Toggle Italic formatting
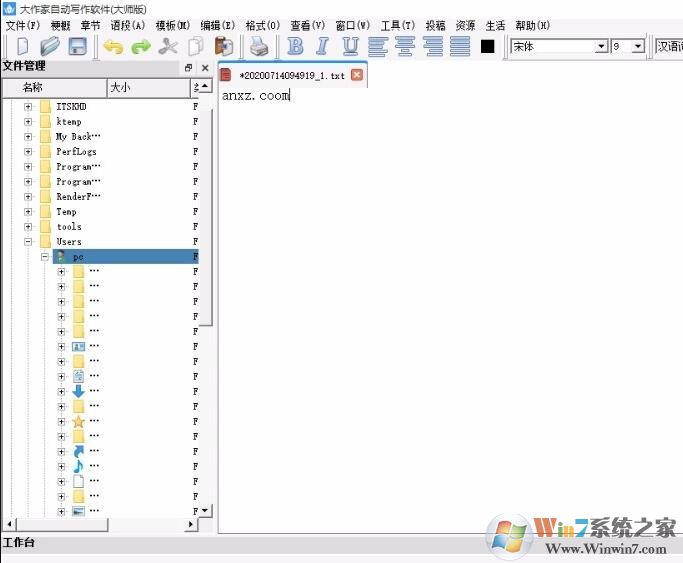The height and width of the screenshot is (563, 683). pos(322,46)
